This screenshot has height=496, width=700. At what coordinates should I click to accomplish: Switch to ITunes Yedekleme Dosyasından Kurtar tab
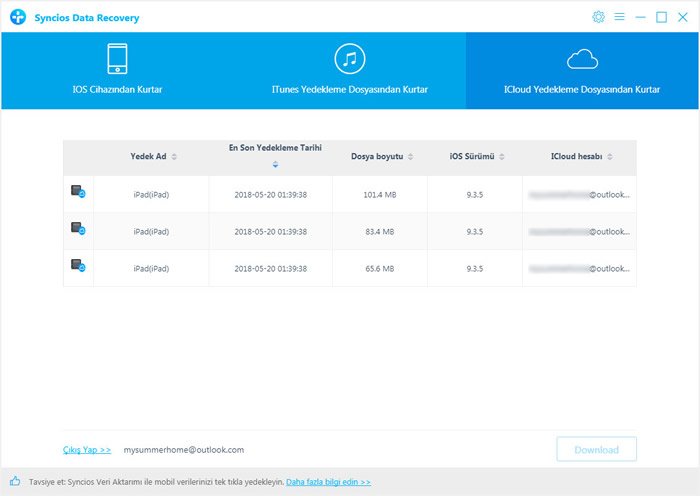tap(350, 71)
